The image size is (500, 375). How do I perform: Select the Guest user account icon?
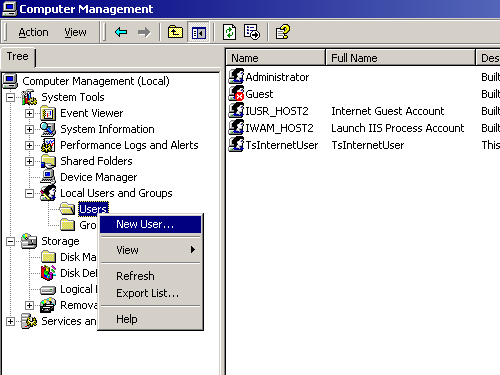click(x=236, y=93)
